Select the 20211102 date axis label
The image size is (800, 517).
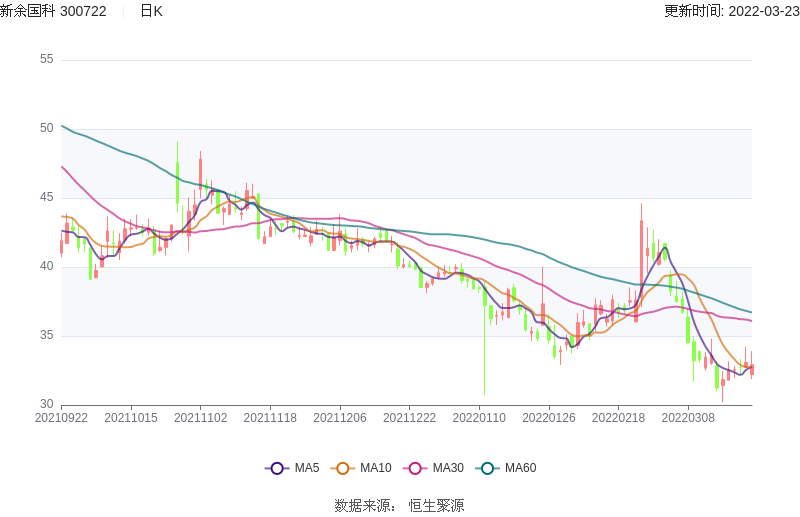[201, 417]
